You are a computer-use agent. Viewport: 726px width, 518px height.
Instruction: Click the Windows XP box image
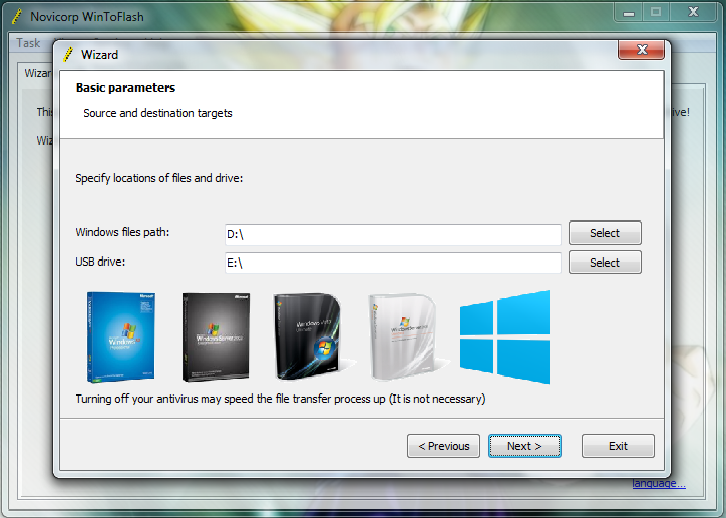pos(121,337)
